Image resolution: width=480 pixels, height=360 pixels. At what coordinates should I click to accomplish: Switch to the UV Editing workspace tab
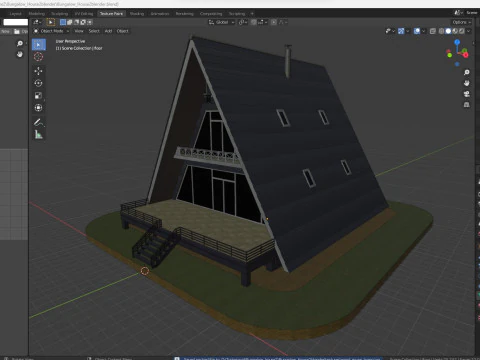point(84,14)
